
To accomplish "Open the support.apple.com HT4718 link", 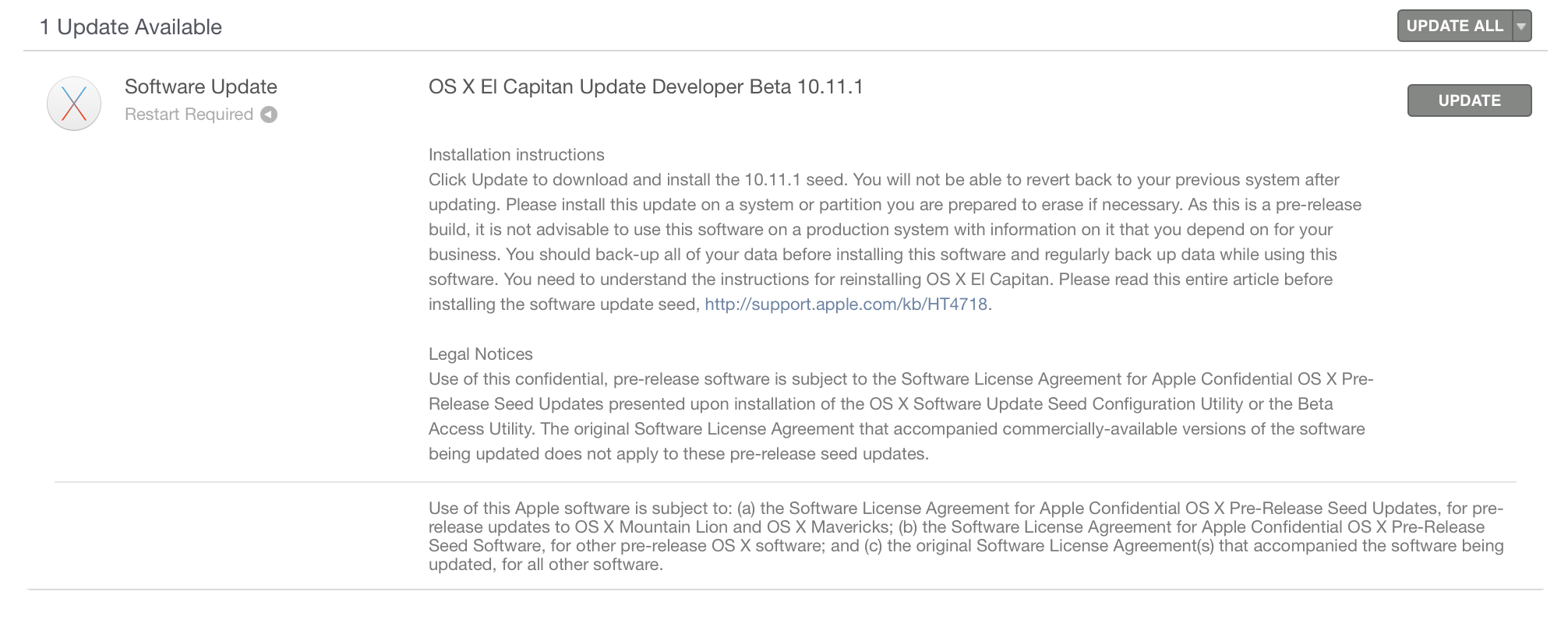I will [x=846, y=304].
